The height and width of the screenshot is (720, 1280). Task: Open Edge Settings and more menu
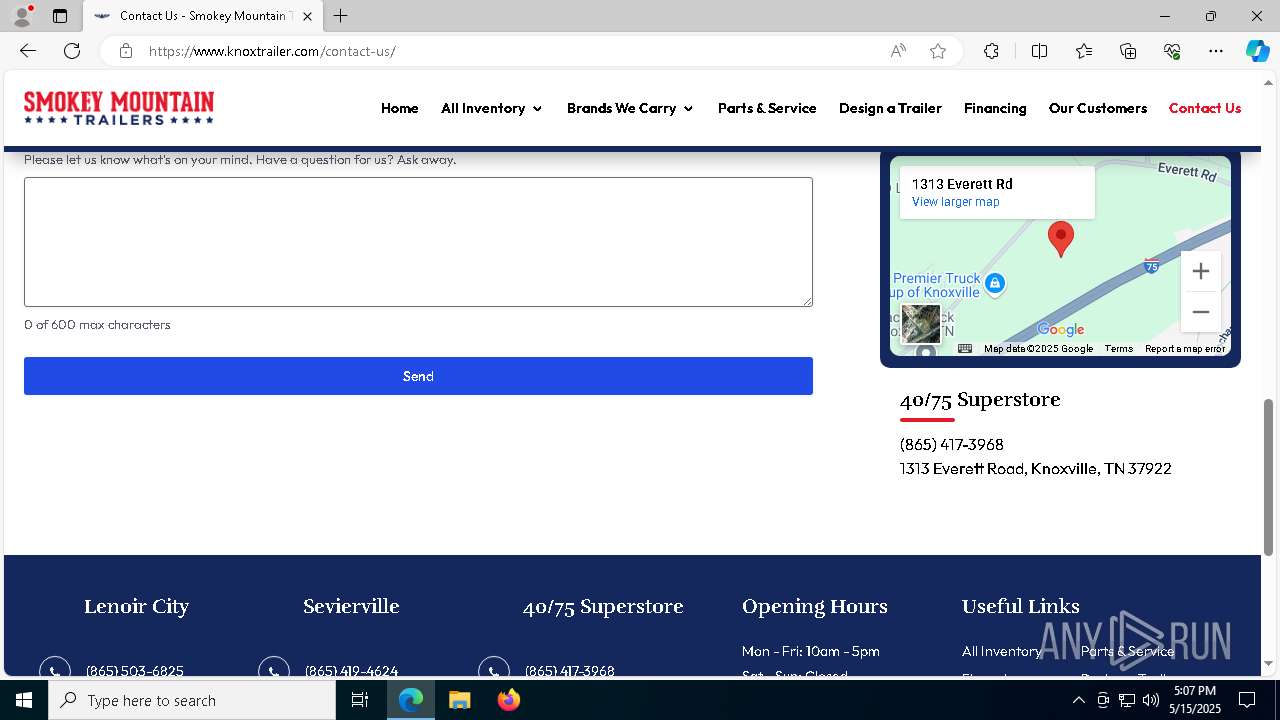[x=1216, y=51]
